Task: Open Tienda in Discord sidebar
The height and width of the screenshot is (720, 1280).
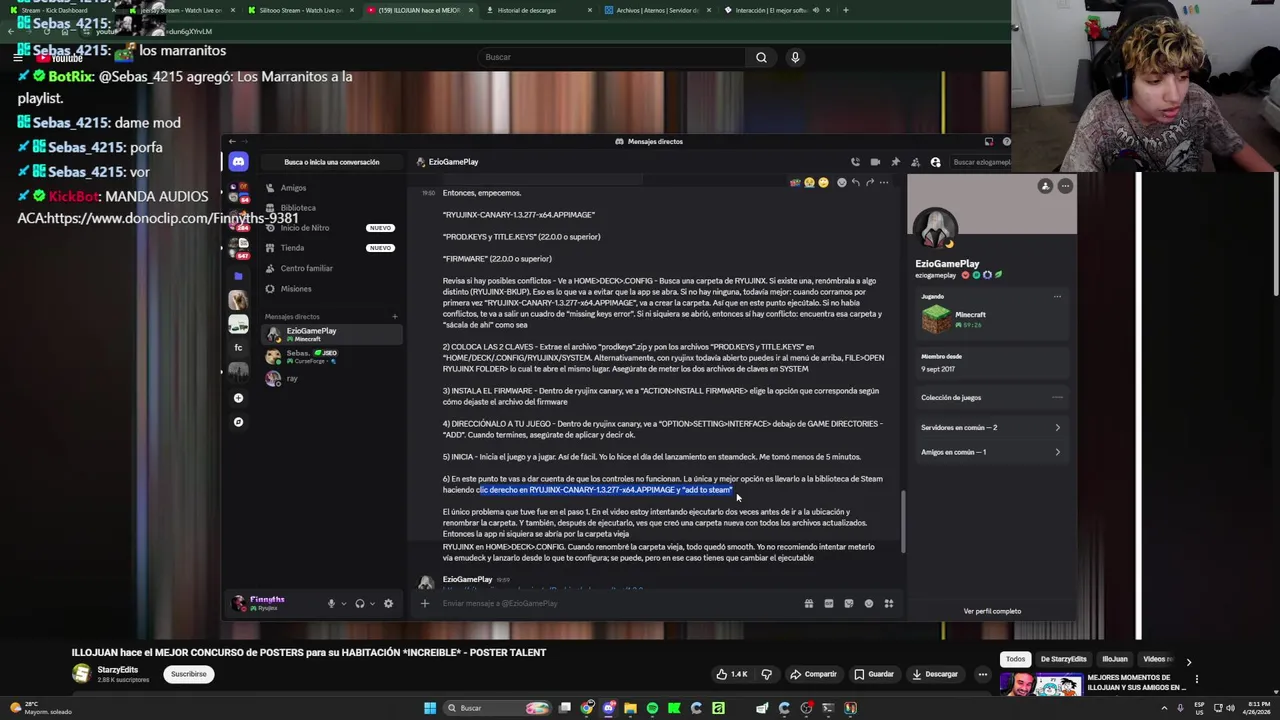Action: [333, 248]
